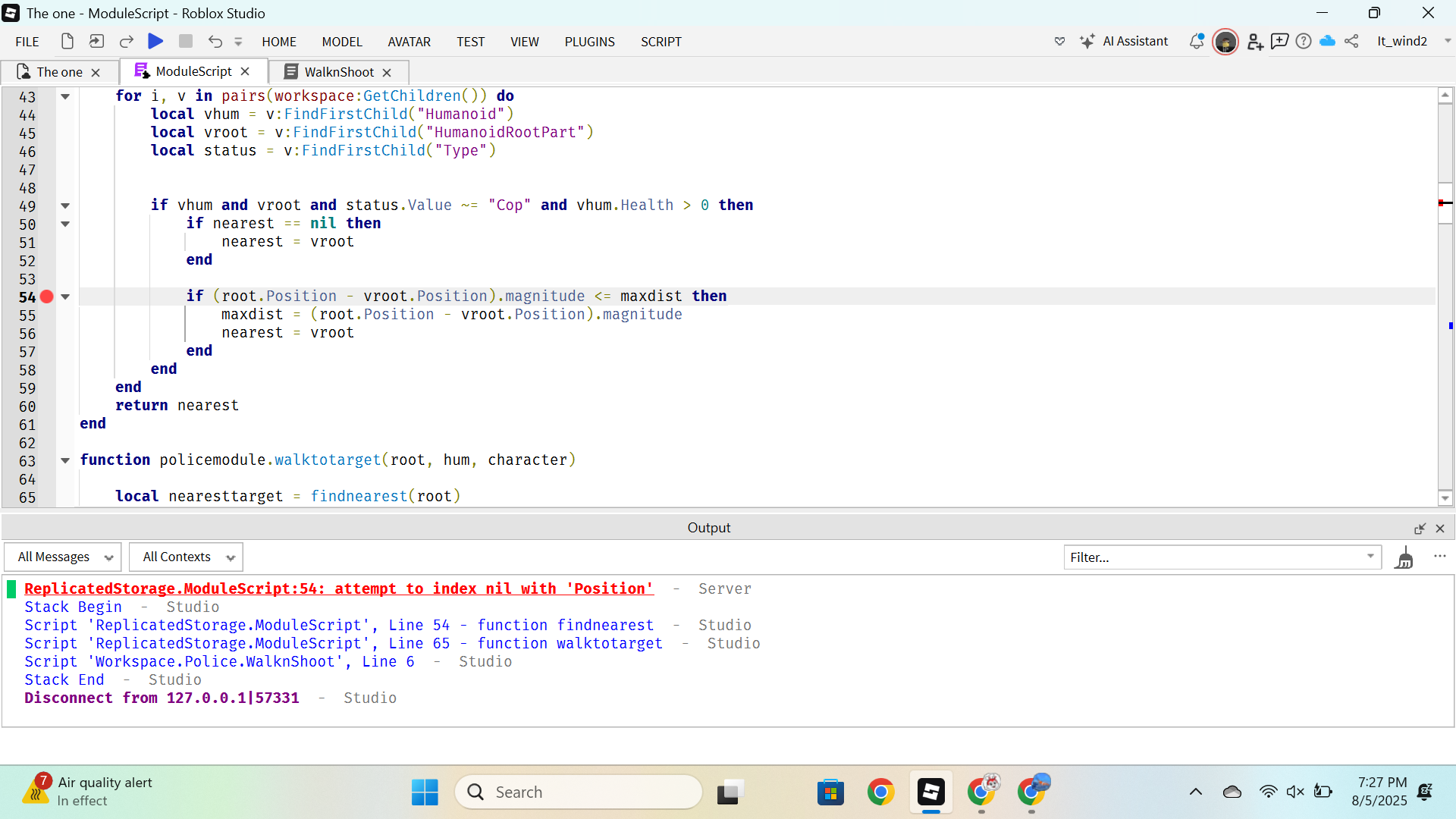Screen dimensions: 1456x819
Task: Run the game with the Play button
Action: (155, 42)
